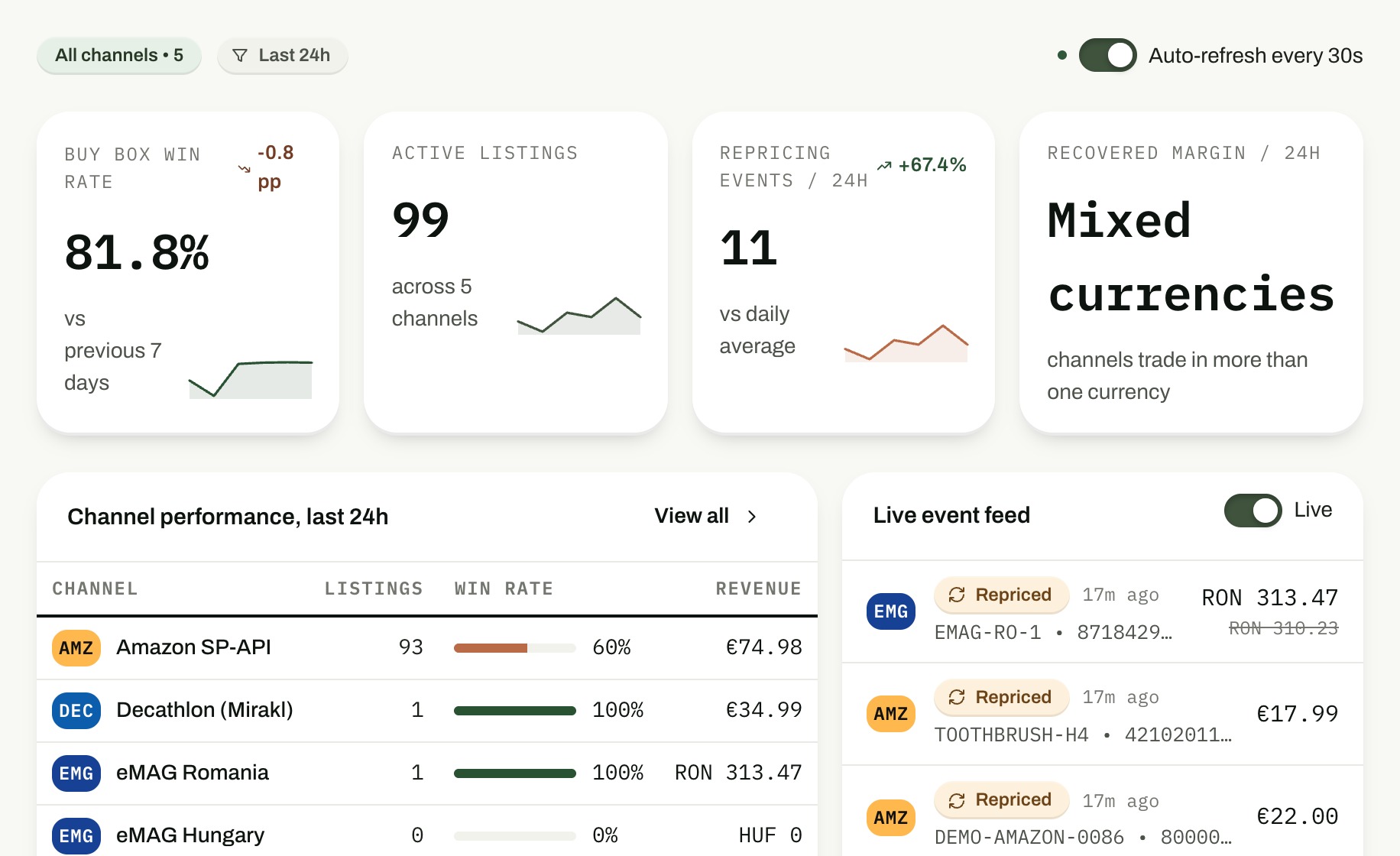1400x856 pixels.
Task: Open the Buy Box Win Rate card
Action: tap(188, 272)
